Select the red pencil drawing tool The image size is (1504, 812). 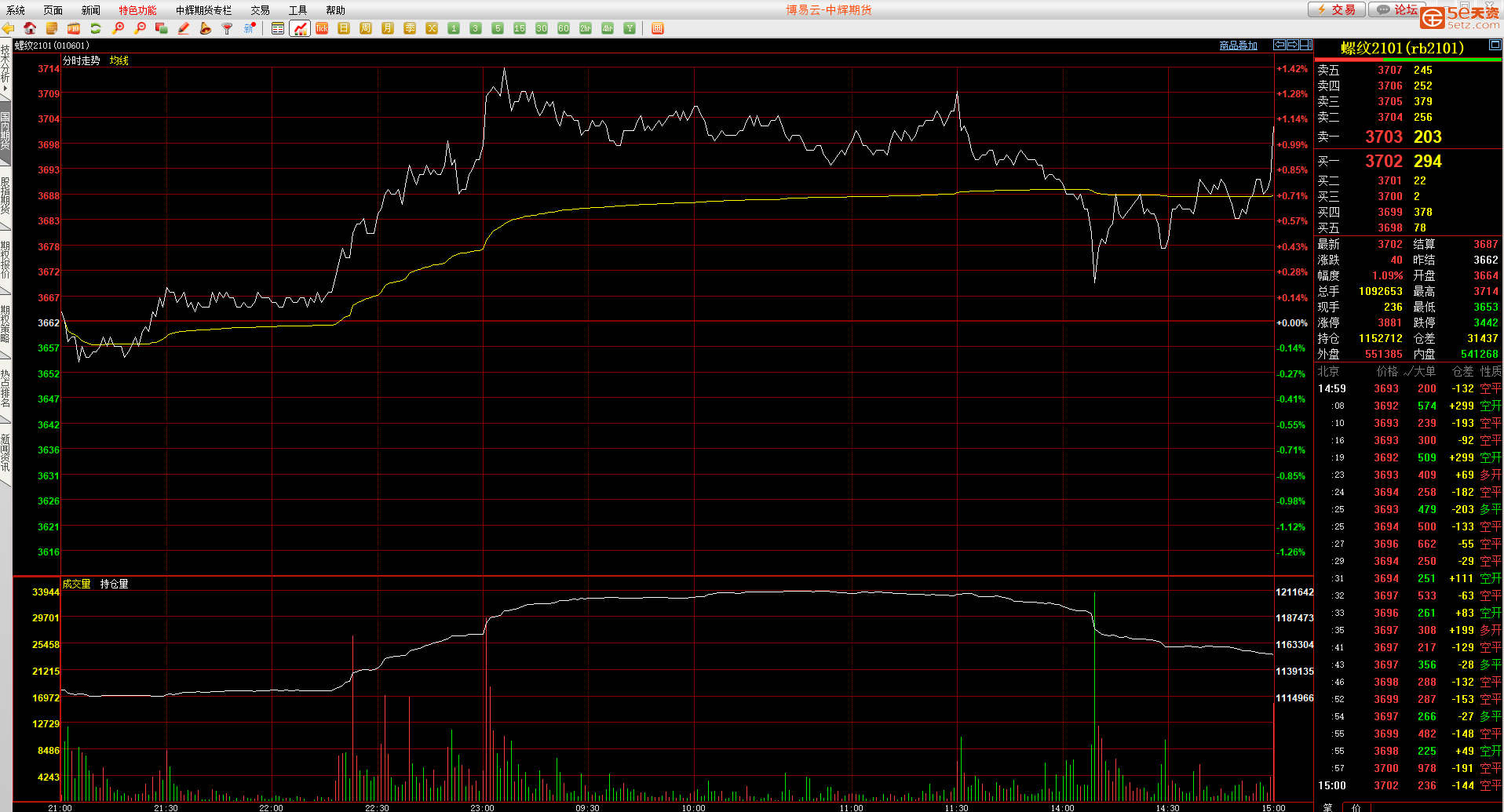point(184,28)
